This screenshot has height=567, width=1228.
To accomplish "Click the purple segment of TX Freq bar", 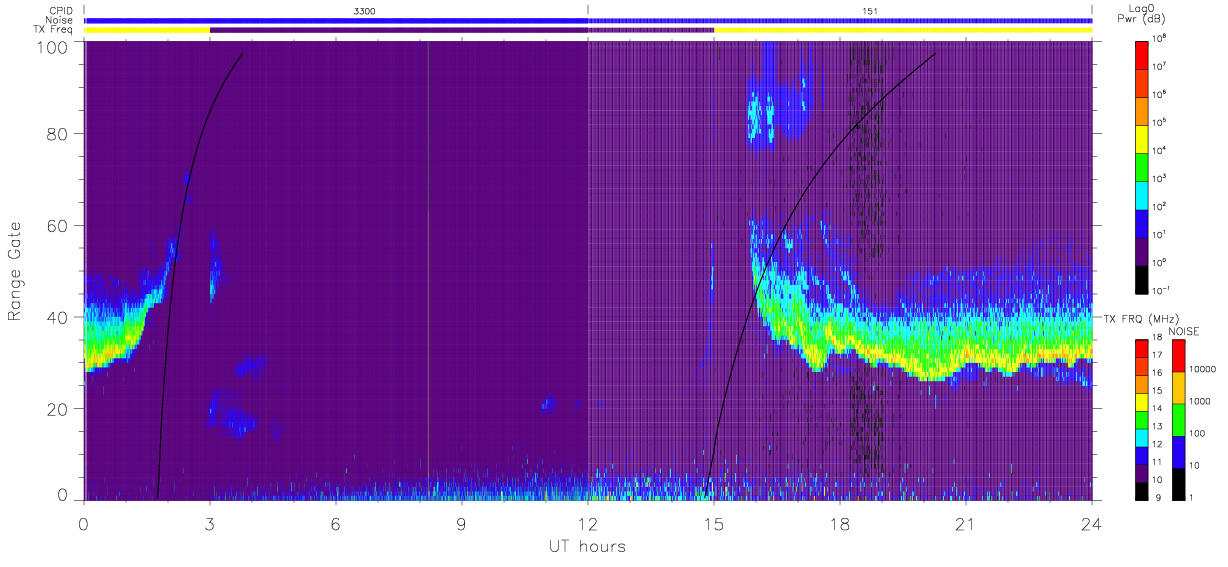I will coord(462,30).
